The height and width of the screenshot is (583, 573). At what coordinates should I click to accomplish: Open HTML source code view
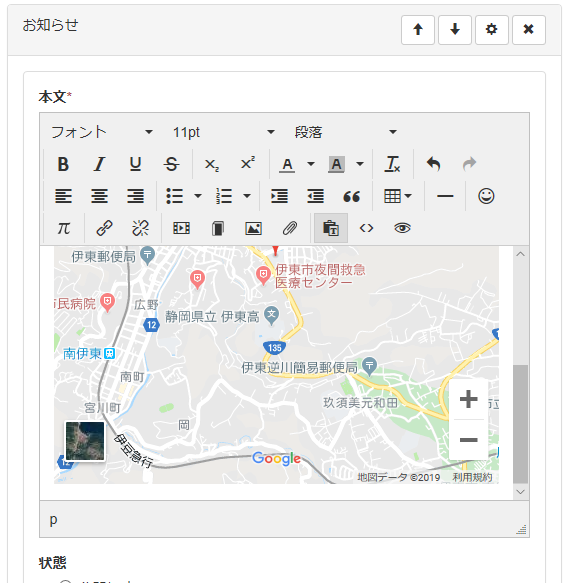[x=366, y=228]
